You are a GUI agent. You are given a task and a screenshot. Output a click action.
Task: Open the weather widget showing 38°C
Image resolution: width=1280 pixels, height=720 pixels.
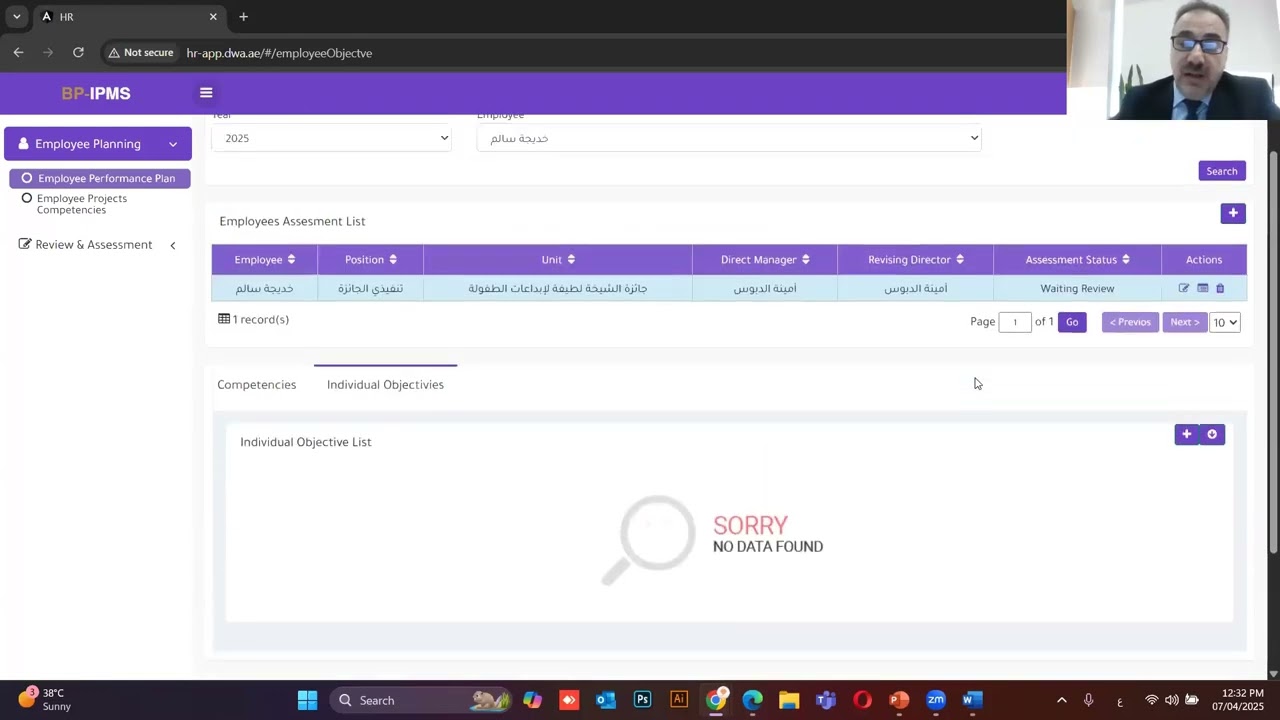(44, 699)
